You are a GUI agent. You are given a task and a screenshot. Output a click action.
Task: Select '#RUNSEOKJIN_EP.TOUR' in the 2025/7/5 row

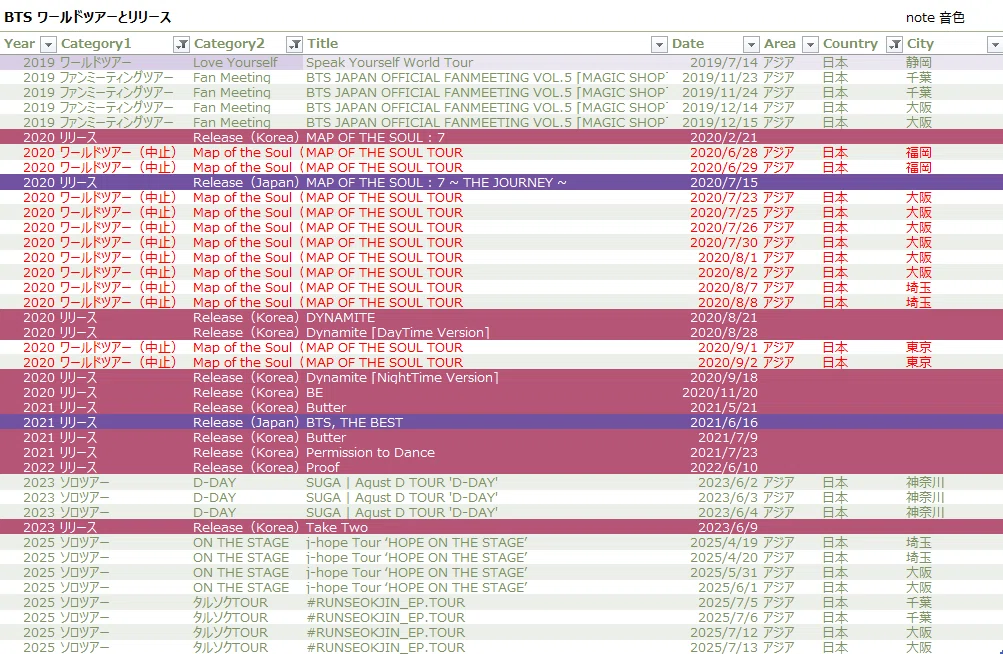coord(385,603)
